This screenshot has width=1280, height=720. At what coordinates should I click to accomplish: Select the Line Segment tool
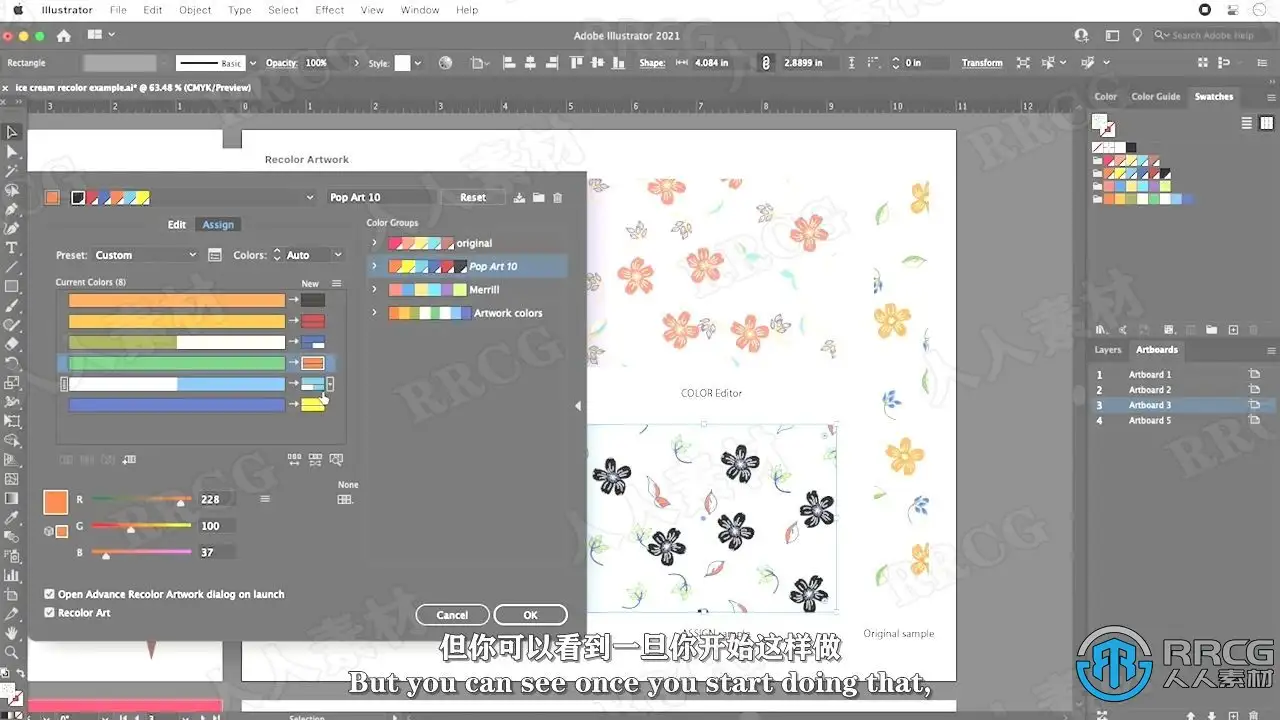pyautogui.click(x=12, y=267)
